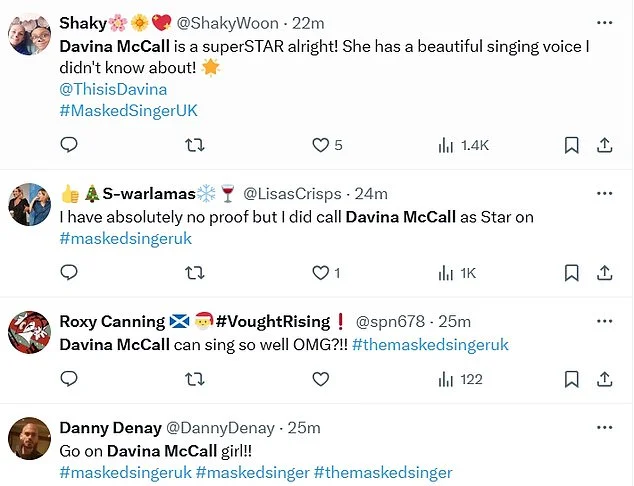Open more options on Roxy Canning's tweet
The image size is (634, 486).
point(604,321)
